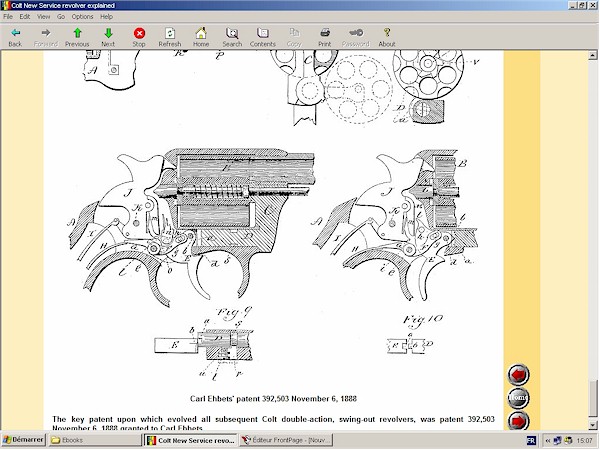Click the paragraph beginning 'The key patent'
This screenshot has height=450, width=600.
[273, 423]
